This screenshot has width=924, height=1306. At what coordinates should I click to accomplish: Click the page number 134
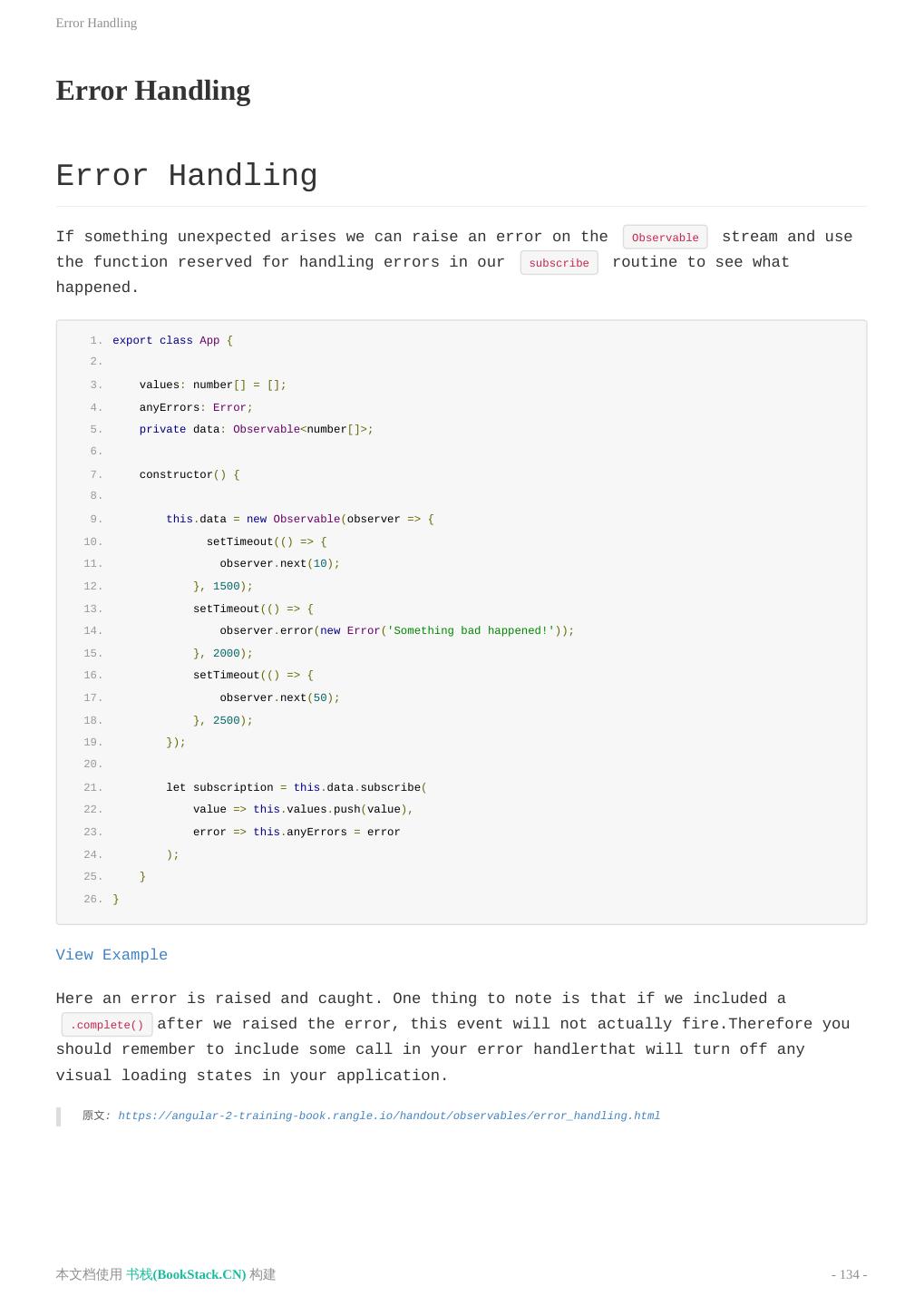849,1274
